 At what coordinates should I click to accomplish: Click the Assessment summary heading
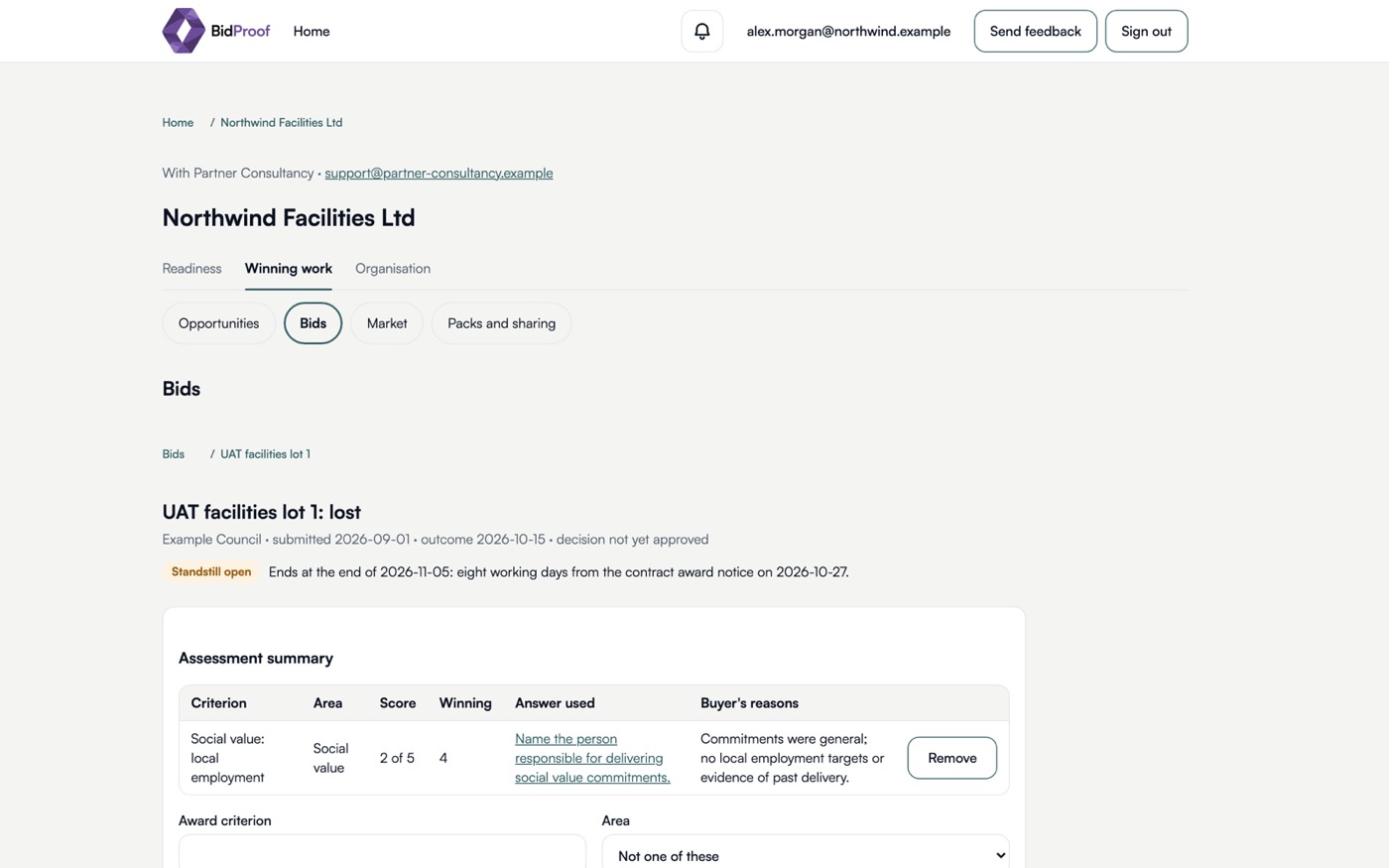(x=256, y=658)
